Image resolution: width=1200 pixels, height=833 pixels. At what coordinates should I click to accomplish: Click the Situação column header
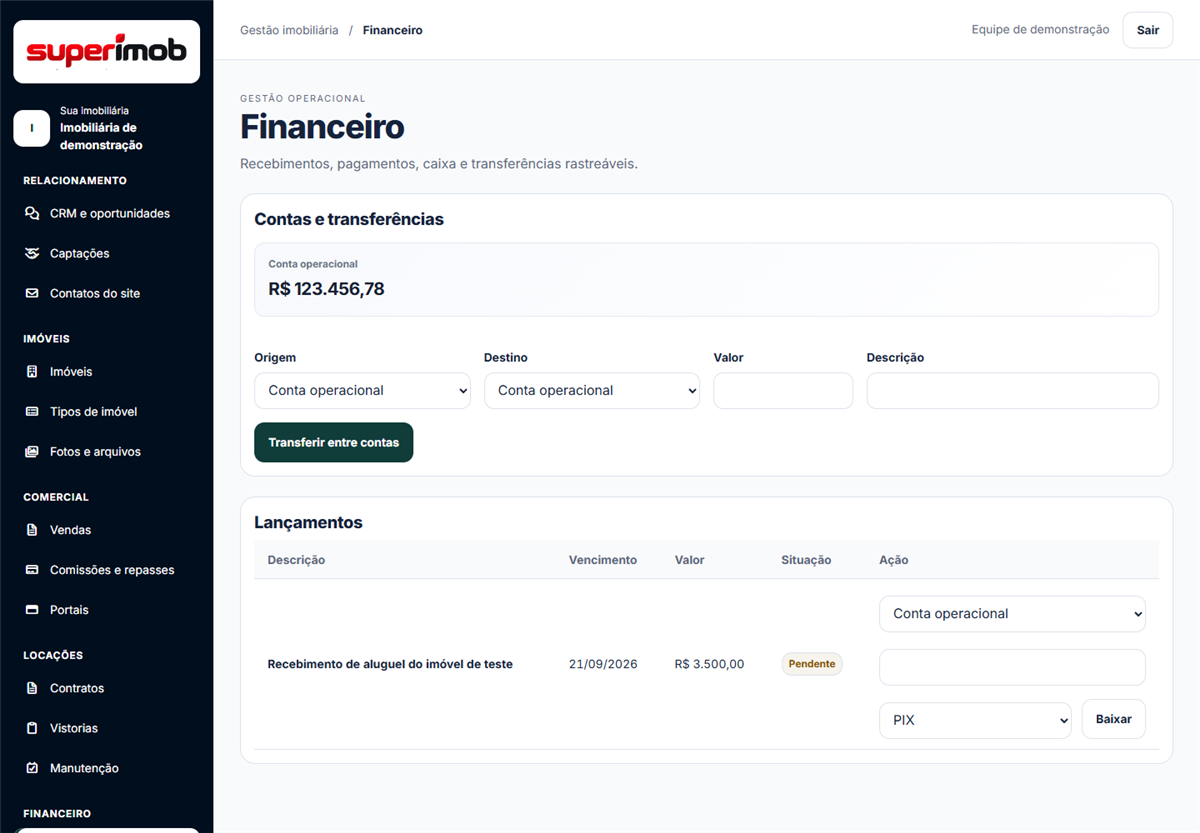(806, 560)
